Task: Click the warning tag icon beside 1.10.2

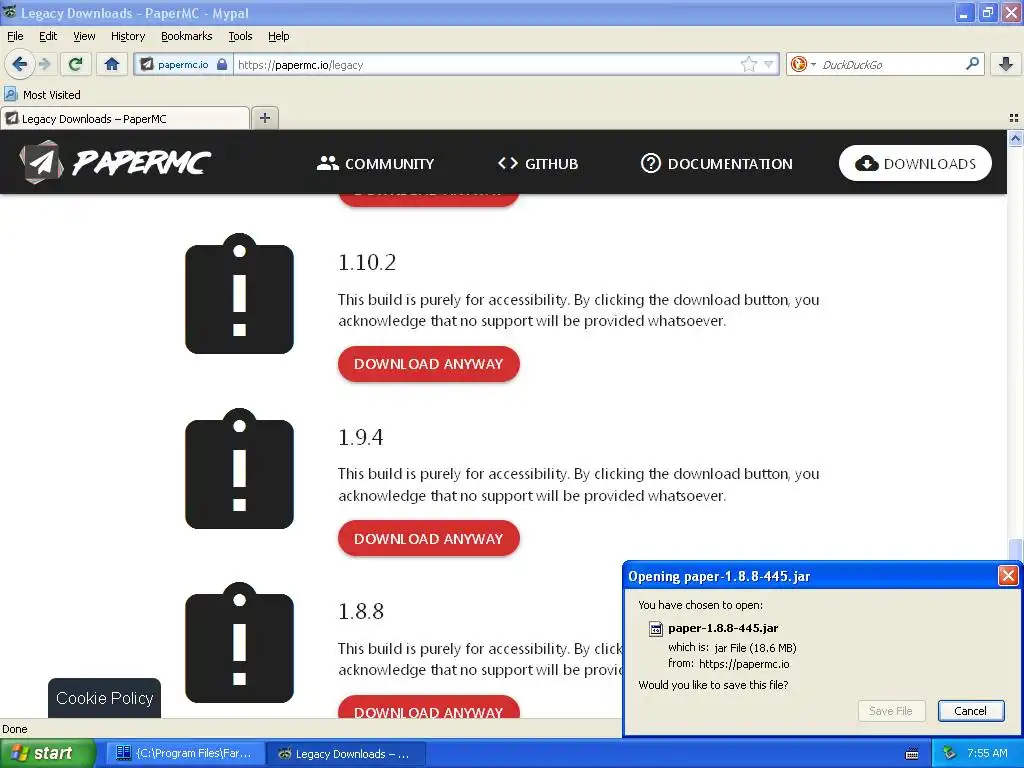Action: pos(240,294)
